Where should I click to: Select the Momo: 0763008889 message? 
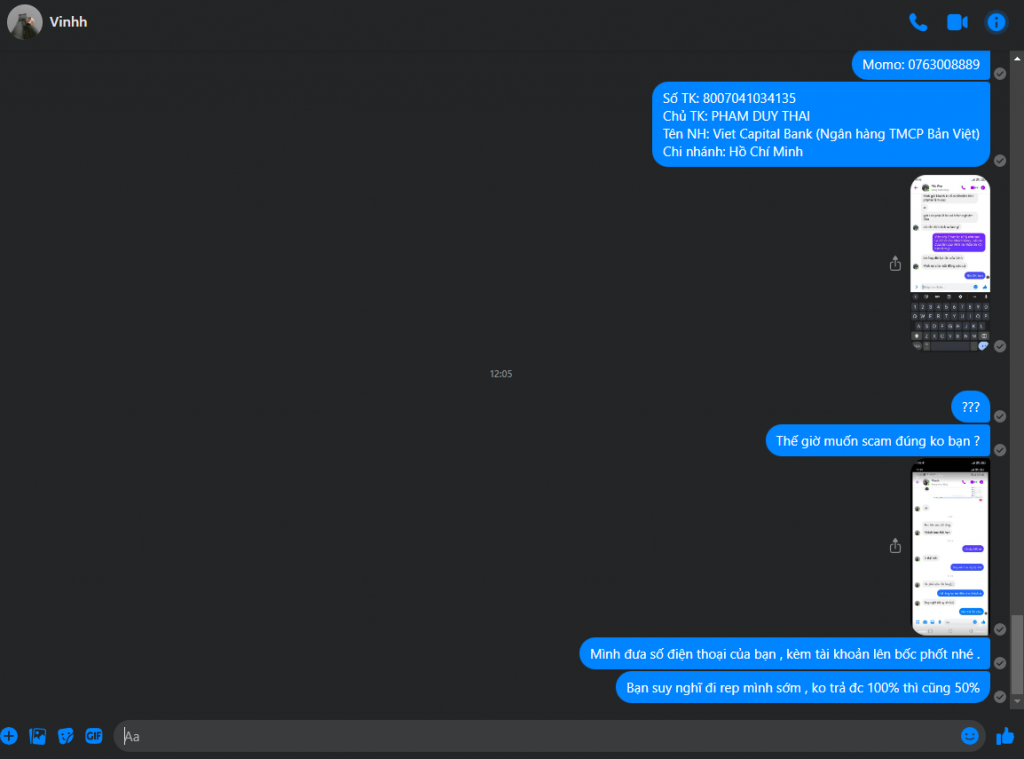921,65
